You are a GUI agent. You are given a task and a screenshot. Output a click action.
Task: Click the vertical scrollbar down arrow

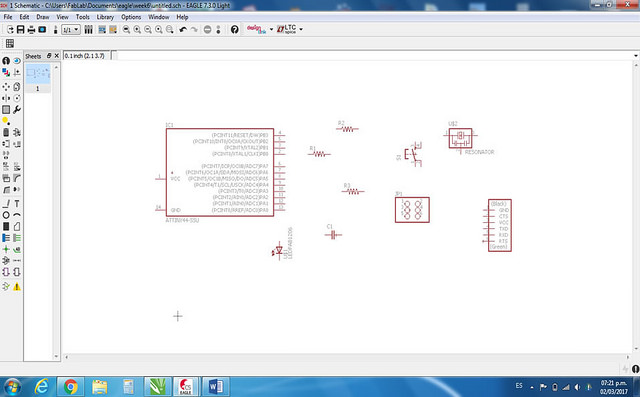(x=636, y=349)
